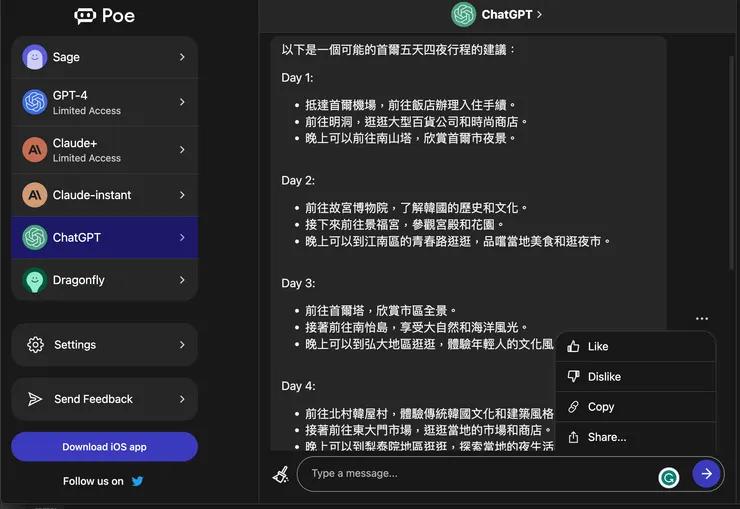This screenshot has width=740, height=509.
Task: Click the bullet 抵達首爾機場，前往飯店辦理入住手續
Action: pos(410,105)
